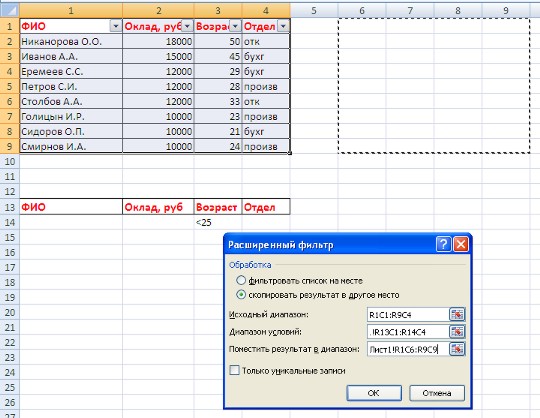540x418 pixels.
Task: Open the ФИО column filter dropdown
Action: [x=116, y=26]
